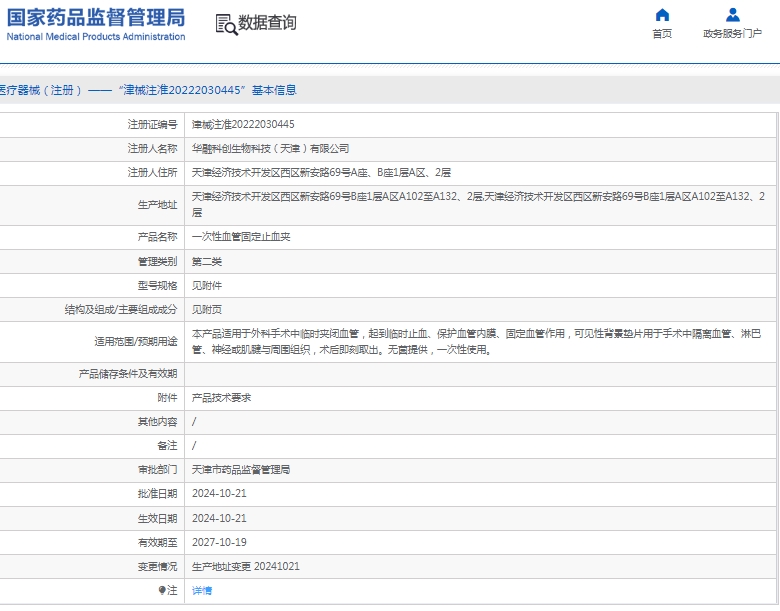Click the 适用范围/预期用途 label
This screenshot has height=611, width=780.
point(136,342)
